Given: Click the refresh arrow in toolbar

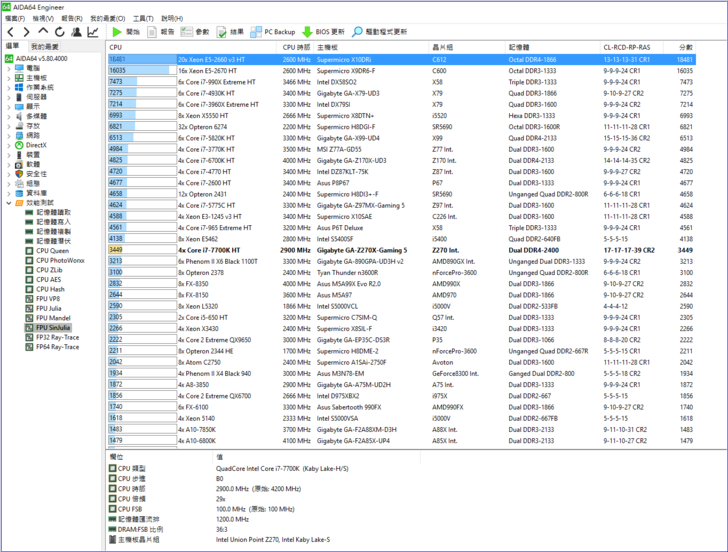Looking at the screenshot, I should tap(60, 32).
